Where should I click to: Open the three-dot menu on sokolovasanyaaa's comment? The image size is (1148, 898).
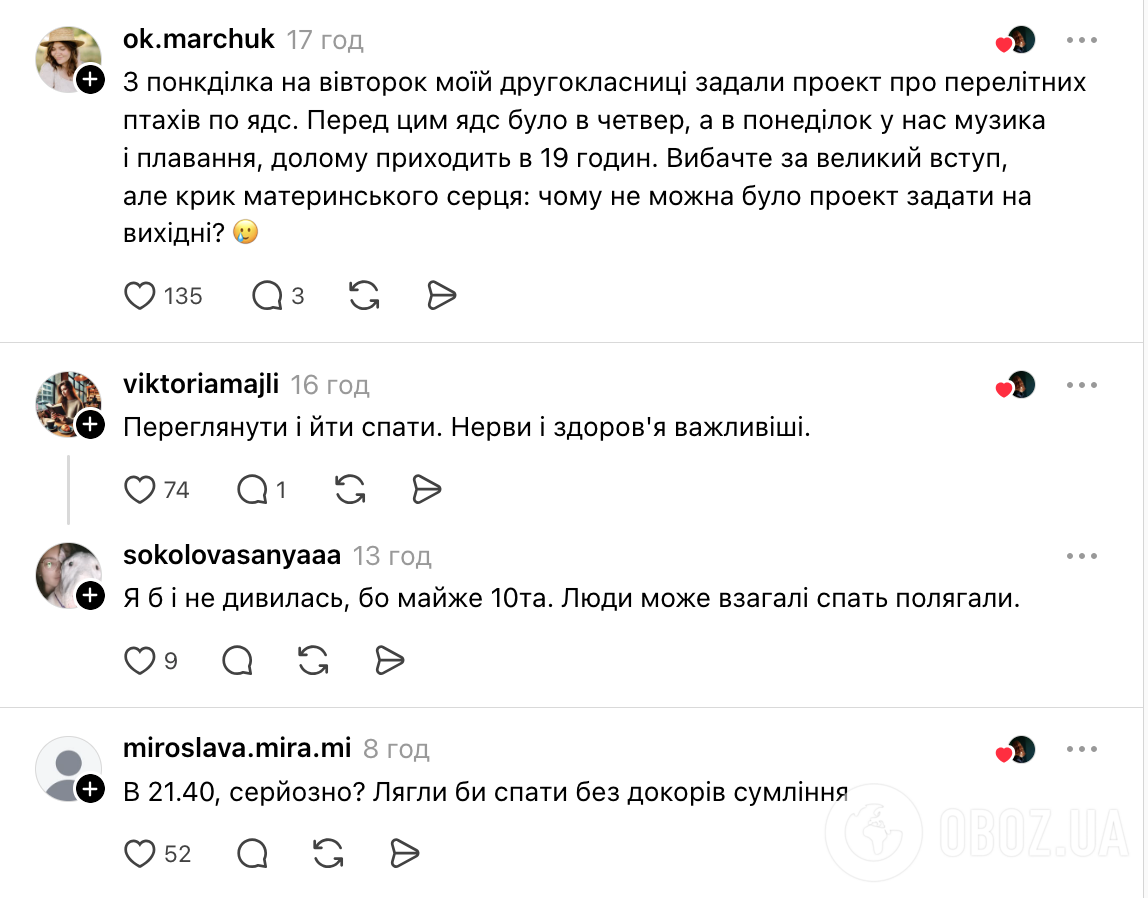(1080, 554)
